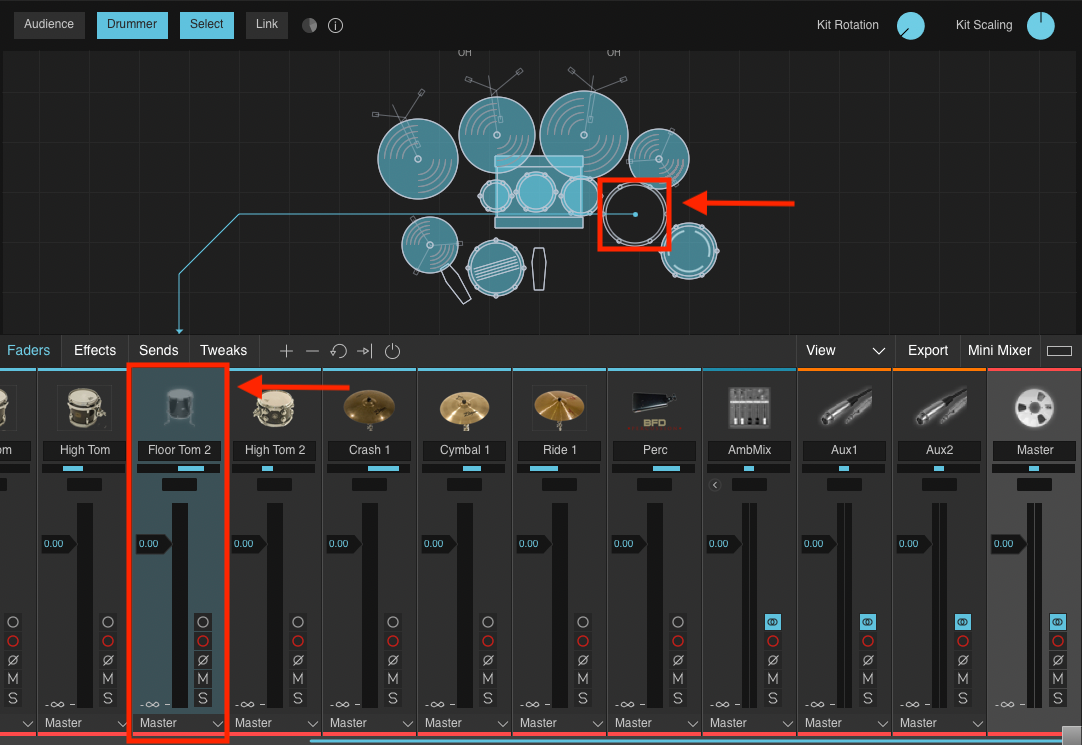Open High Tom output Master dropdown
This screenshot has height=745, width=1082.
(85, 723)
